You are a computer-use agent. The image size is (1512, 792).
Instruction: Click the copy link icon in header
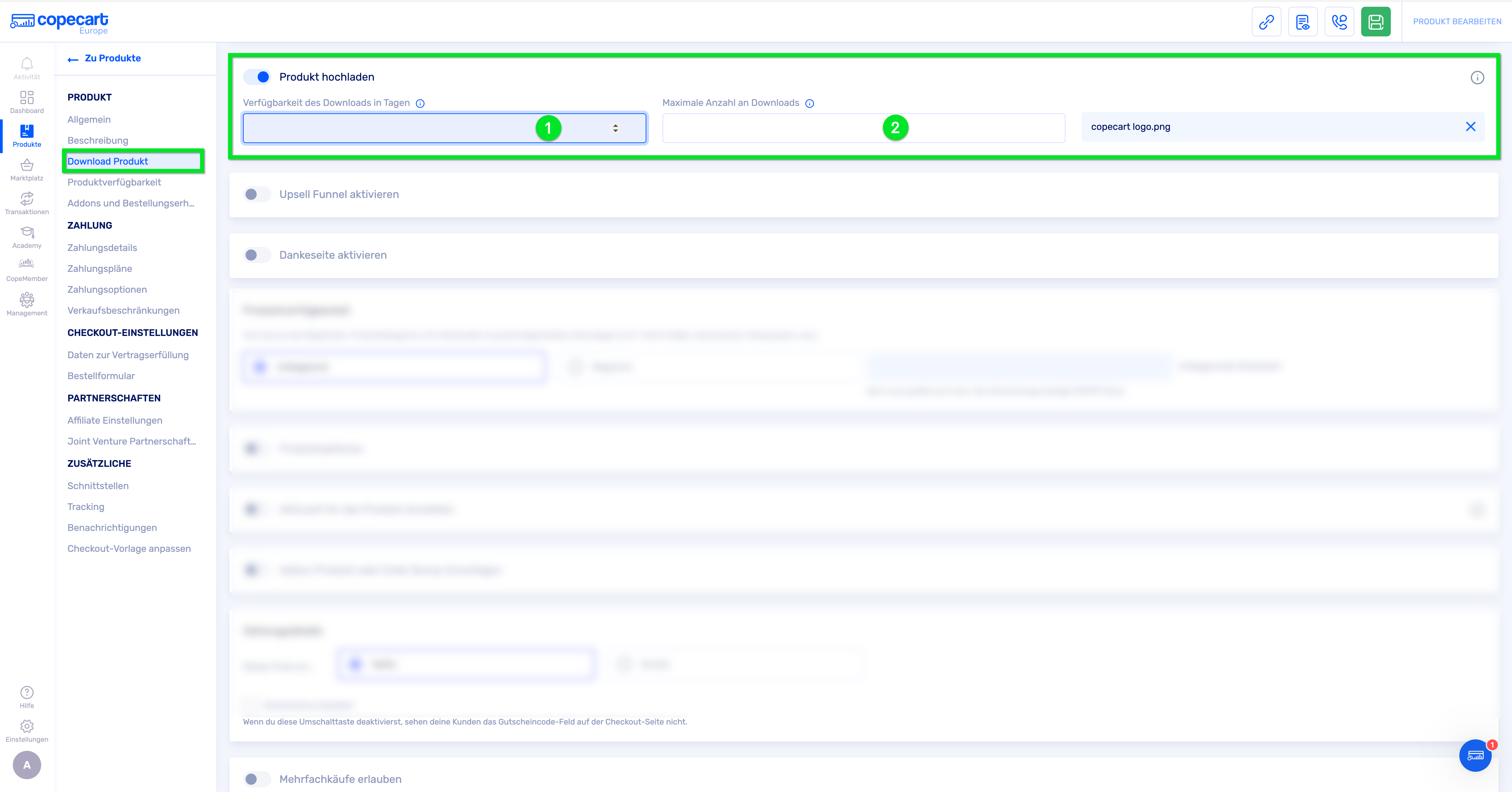point(1266,22)
